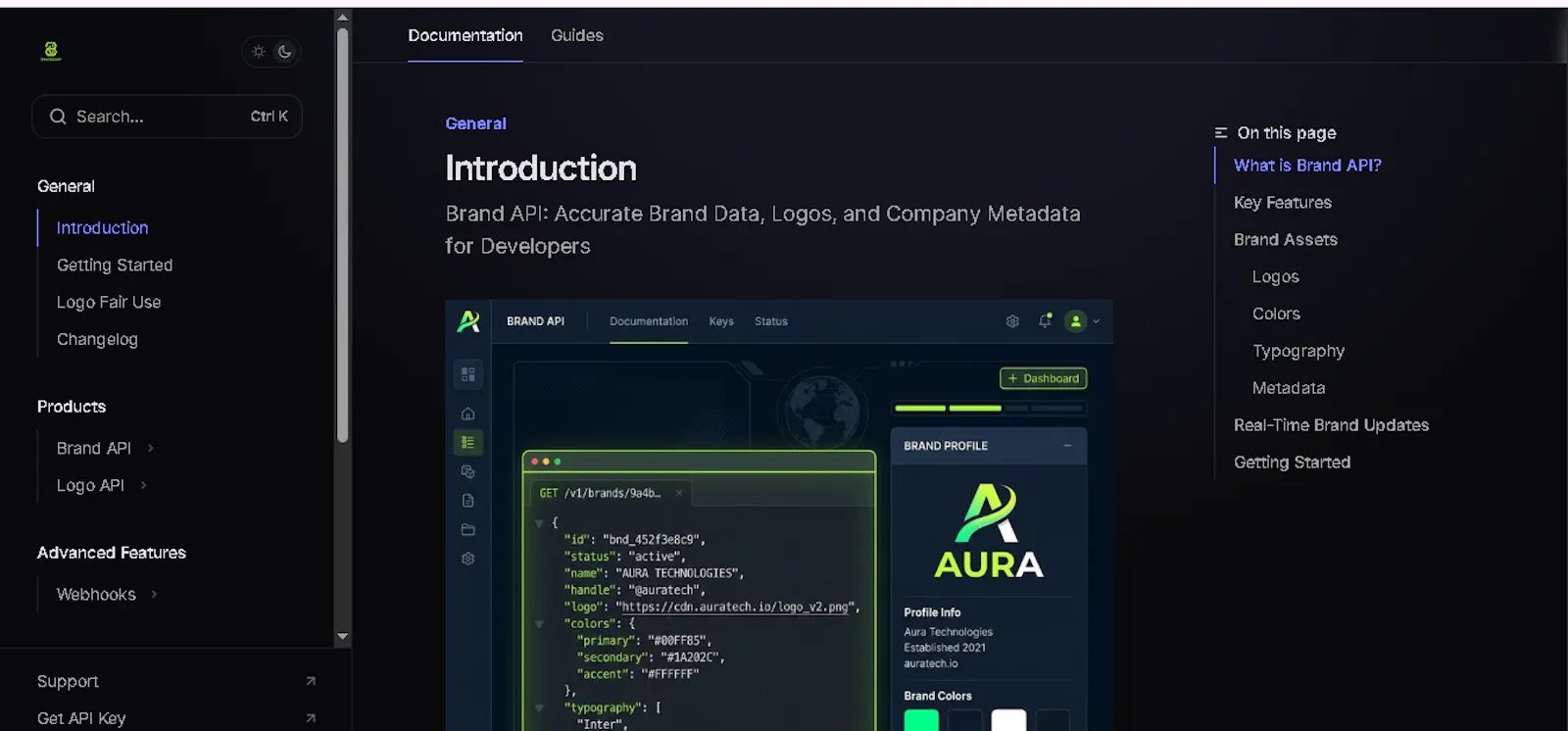Open Webhooks sidebar item
Viewport: 1568px width, 731px height.
coord(96,594)
